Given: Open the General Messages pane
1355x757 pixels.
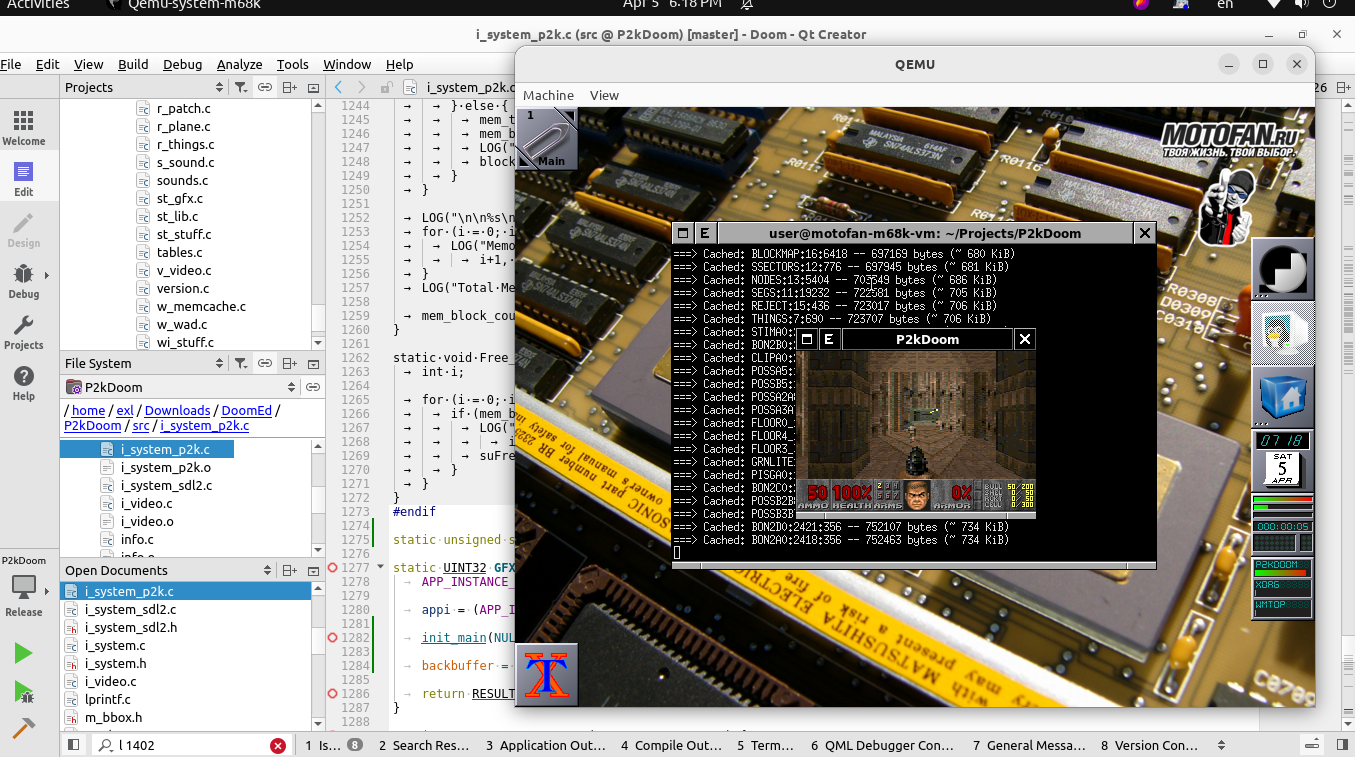Looking at the screenshot, I should click(1029, 745).
